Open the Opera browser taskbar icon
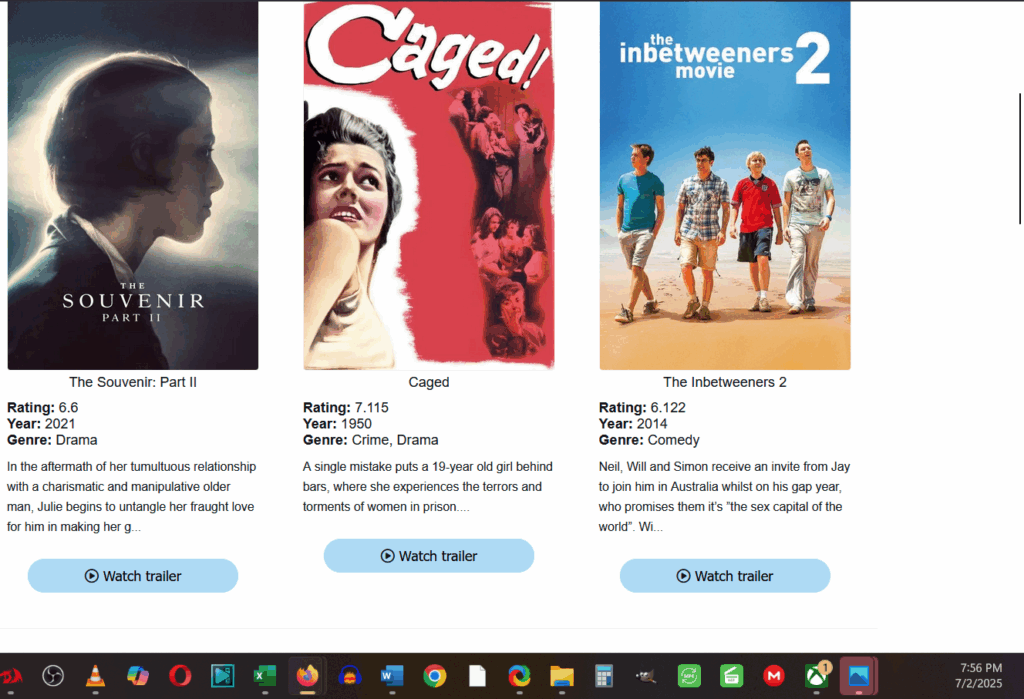 click(180, 675)
